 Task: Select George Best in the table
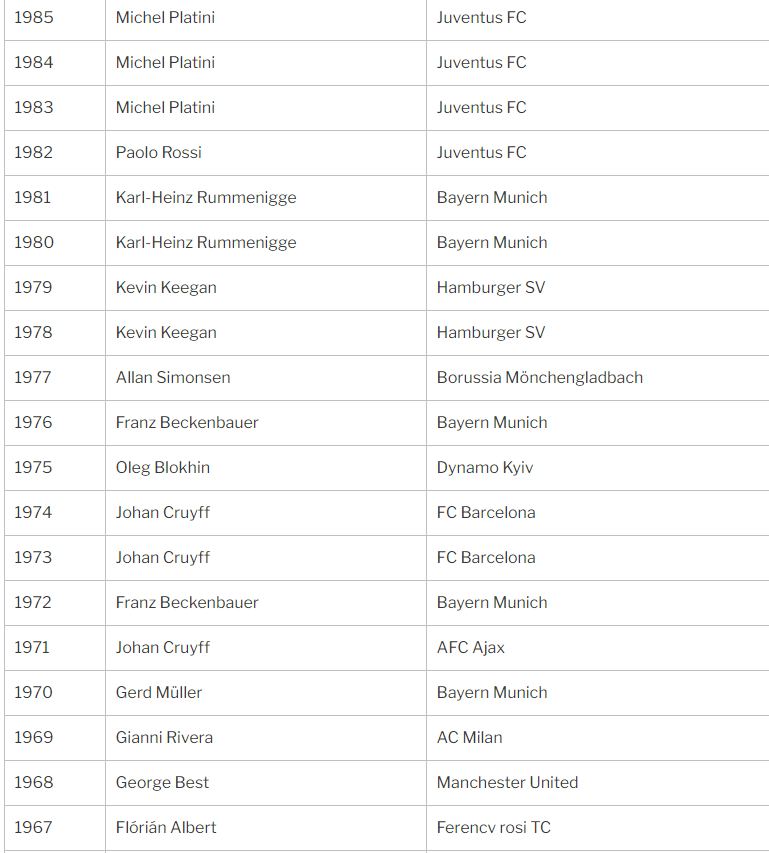coord(162,783)
